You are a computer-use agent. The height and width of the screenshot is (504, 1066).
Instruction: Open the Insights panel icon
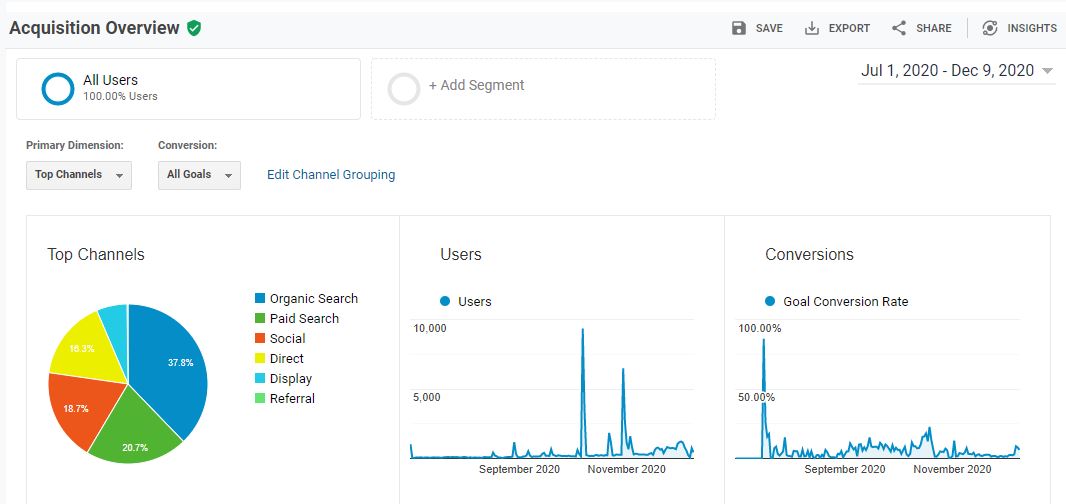990,28
